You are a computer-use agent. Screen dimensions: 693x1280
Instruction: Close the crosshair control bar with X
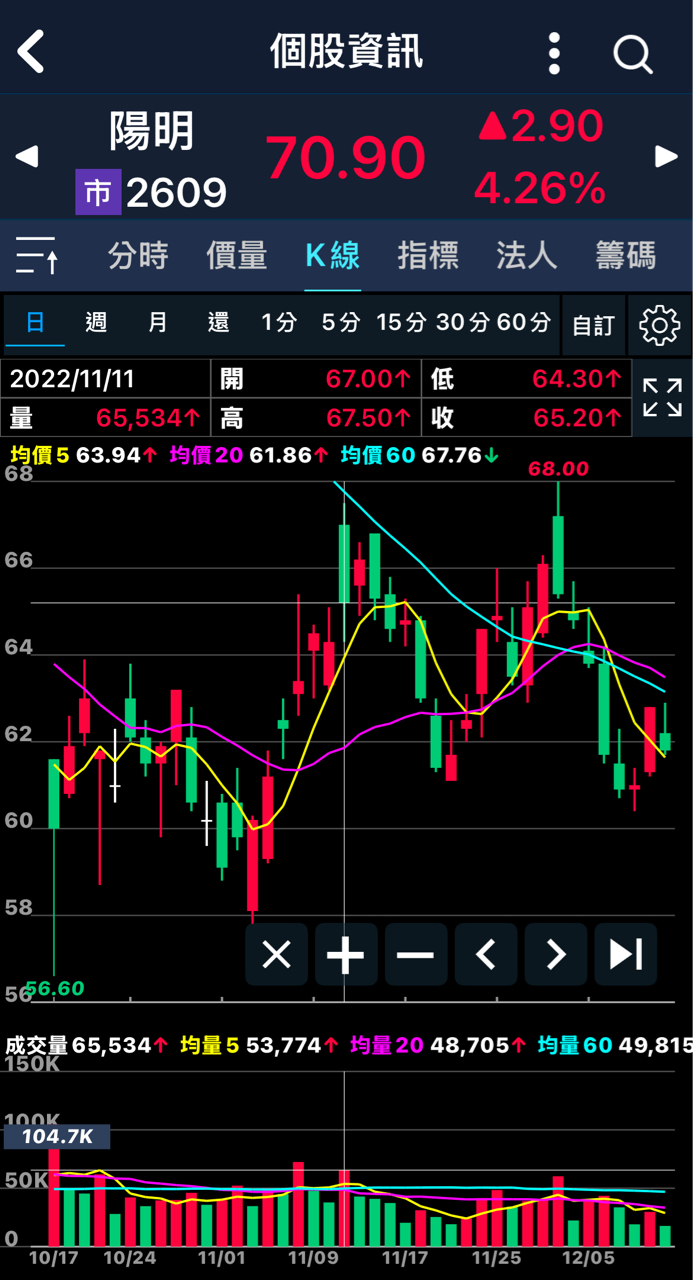276,955
